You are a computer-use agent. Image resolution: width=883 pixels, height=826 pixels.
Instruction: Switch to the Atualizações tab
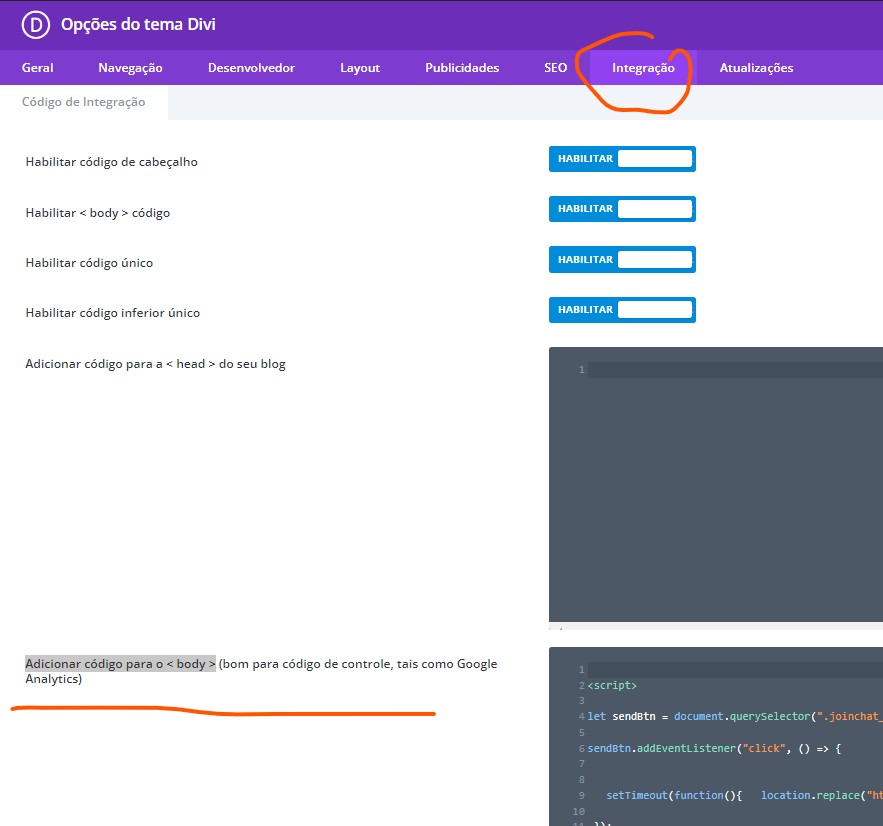click(x=756, y=68)
